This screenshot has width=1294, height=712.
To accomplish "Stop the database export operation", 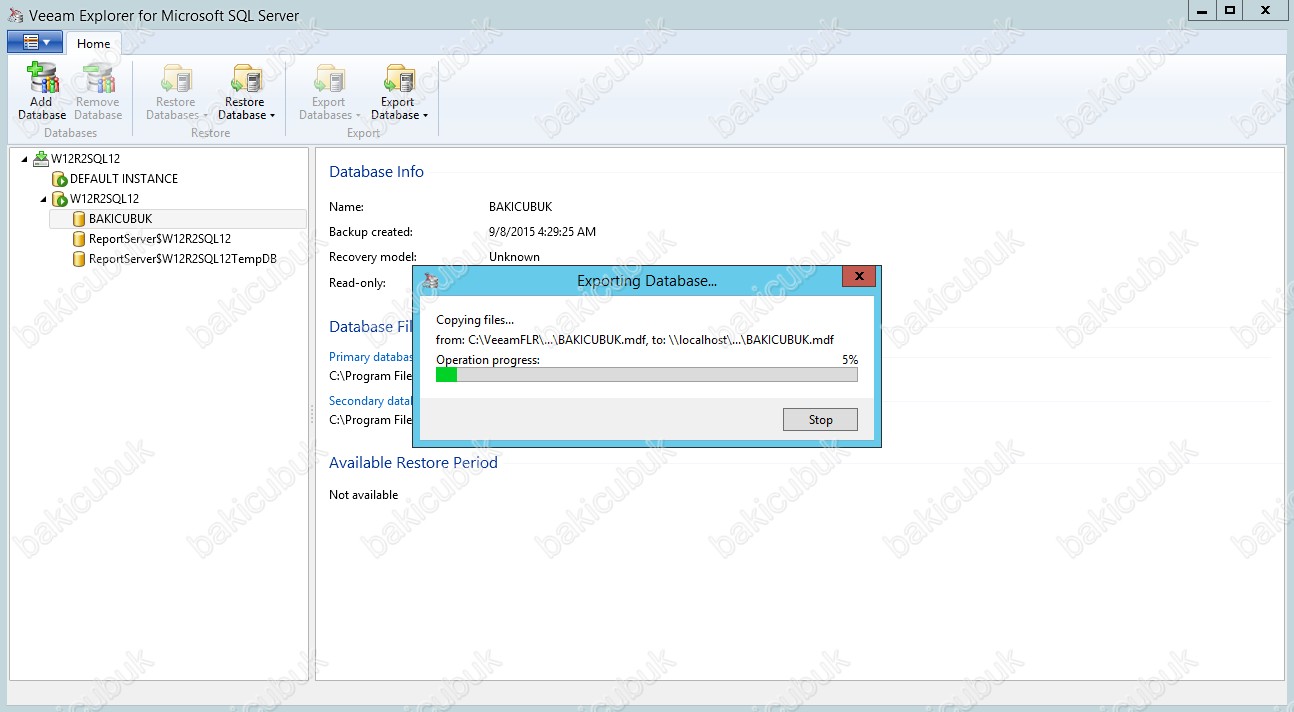I will [819, 420].
